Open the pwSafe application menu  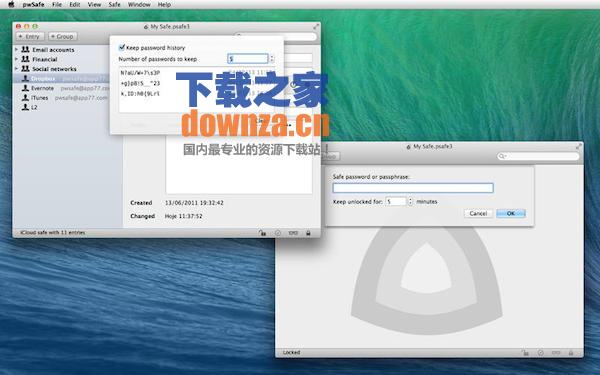click(33, 5)
